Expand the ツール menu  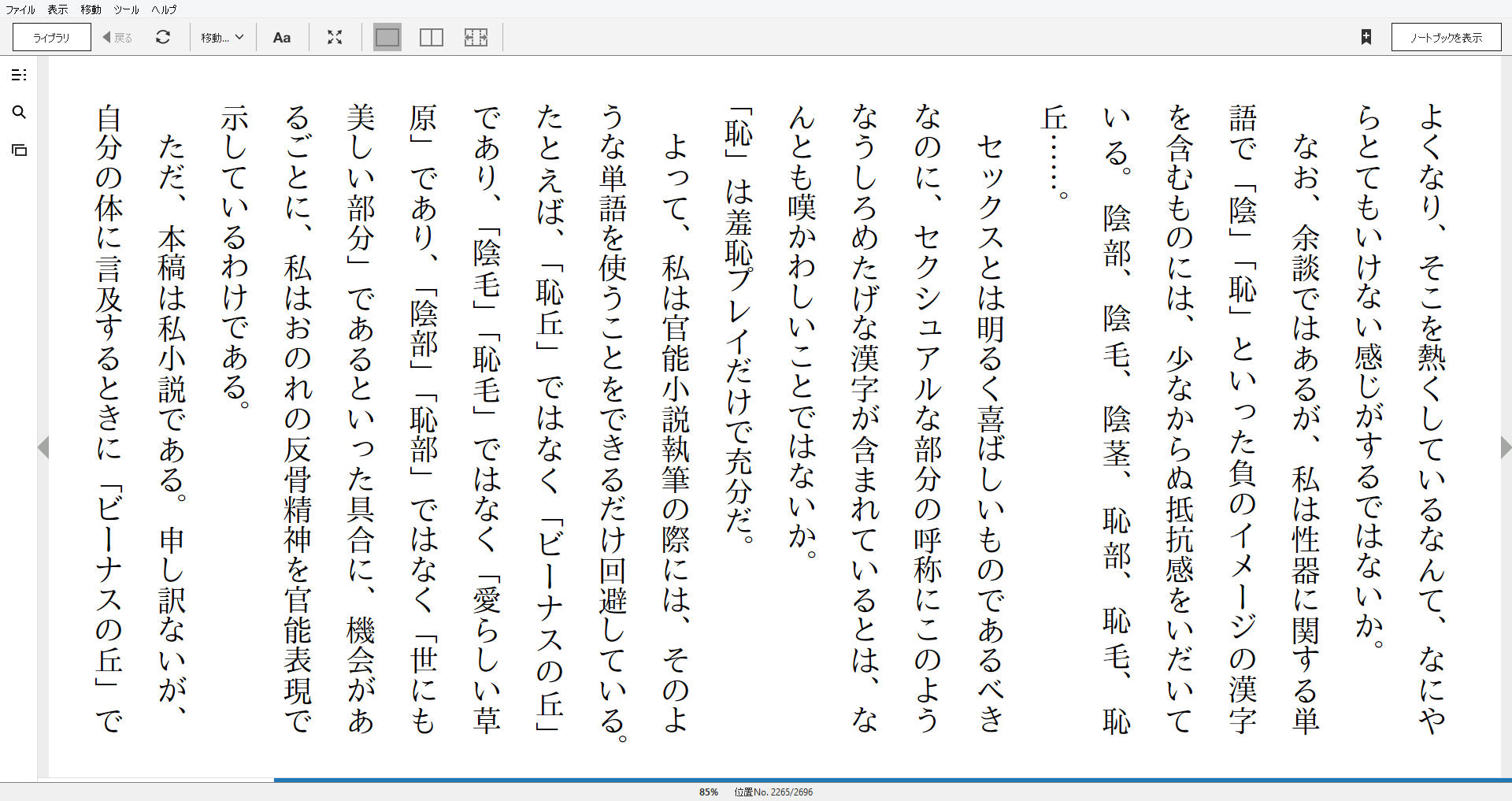coord(125,9)
